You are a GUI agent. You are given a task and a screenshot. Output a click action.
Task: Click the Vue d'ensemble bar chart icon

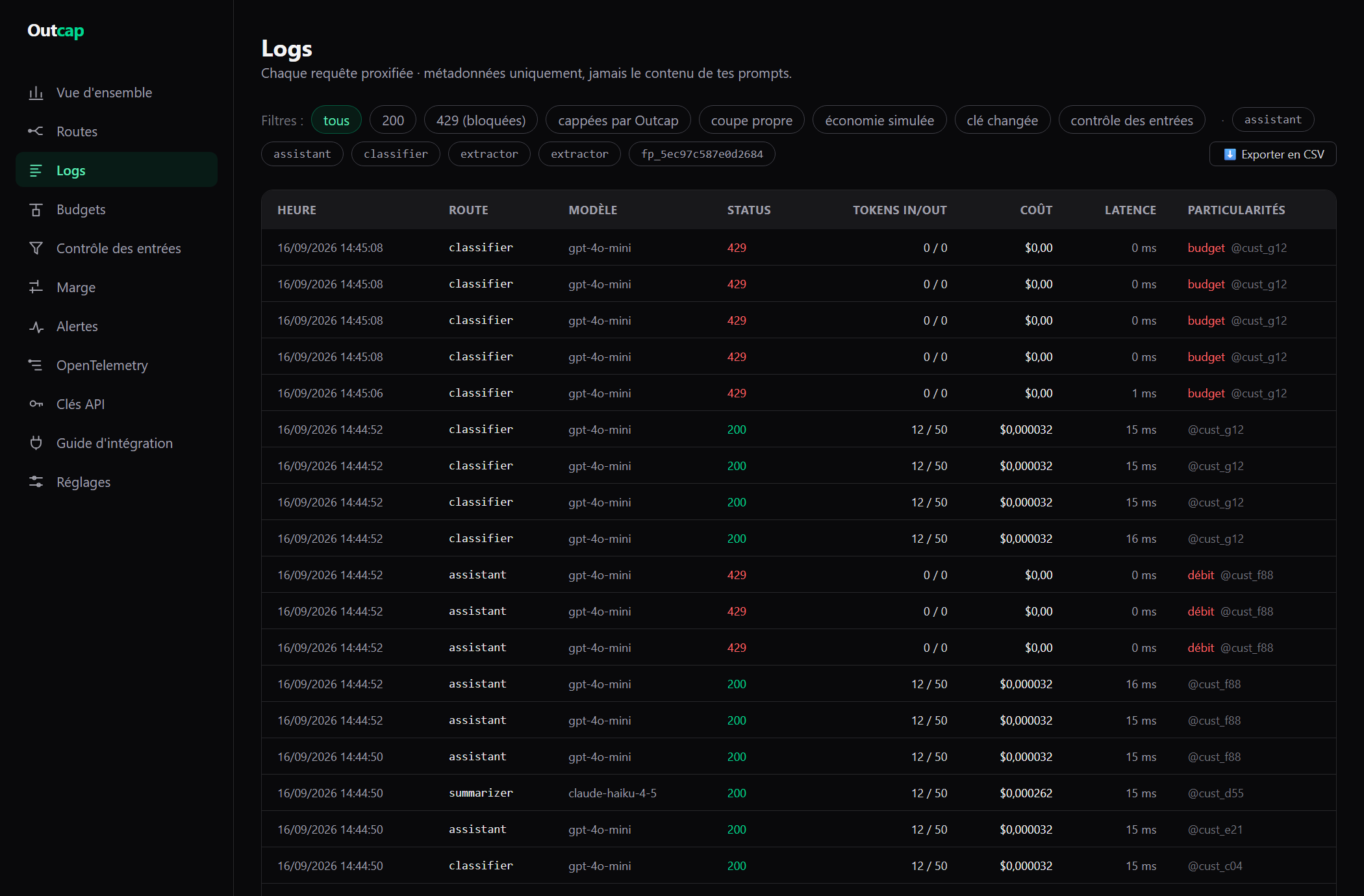(x=36, y=93)
